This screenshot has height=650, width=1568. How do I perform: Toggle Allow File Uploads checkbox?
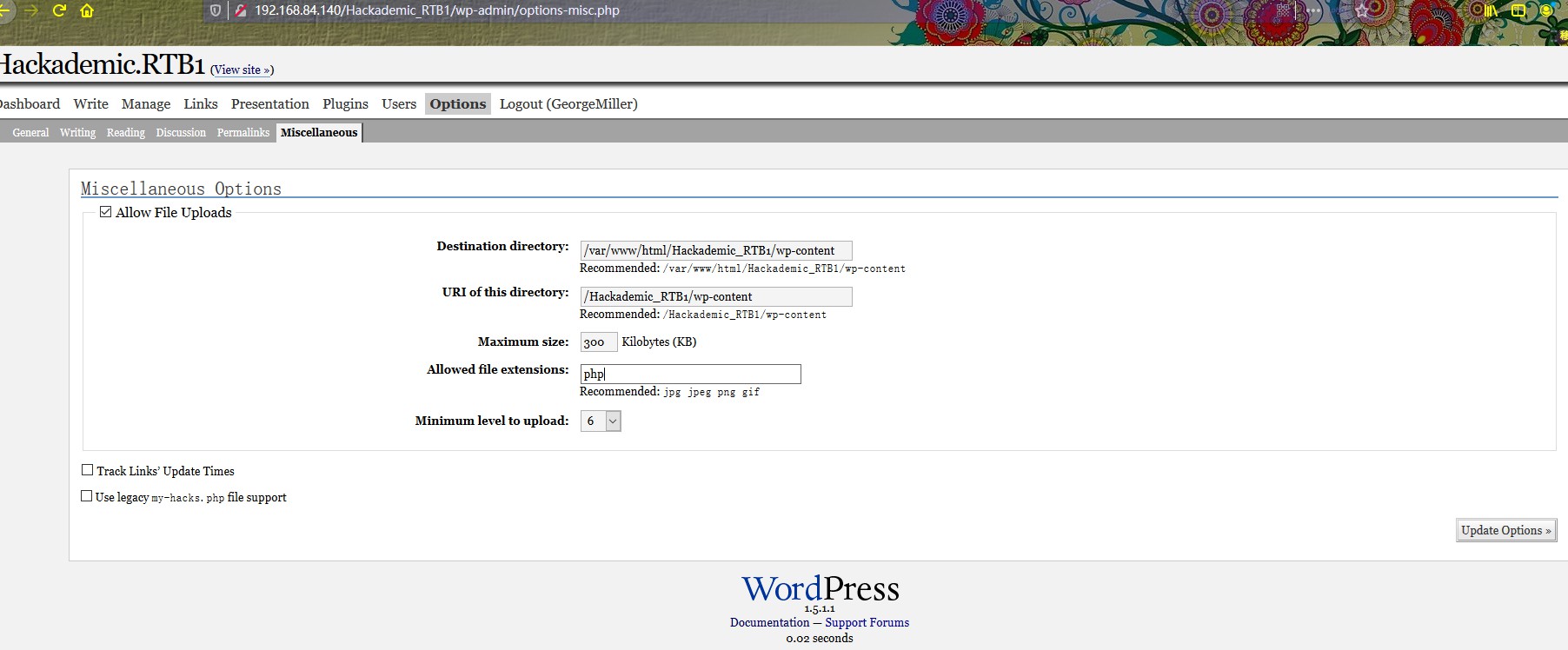[106, 212]
